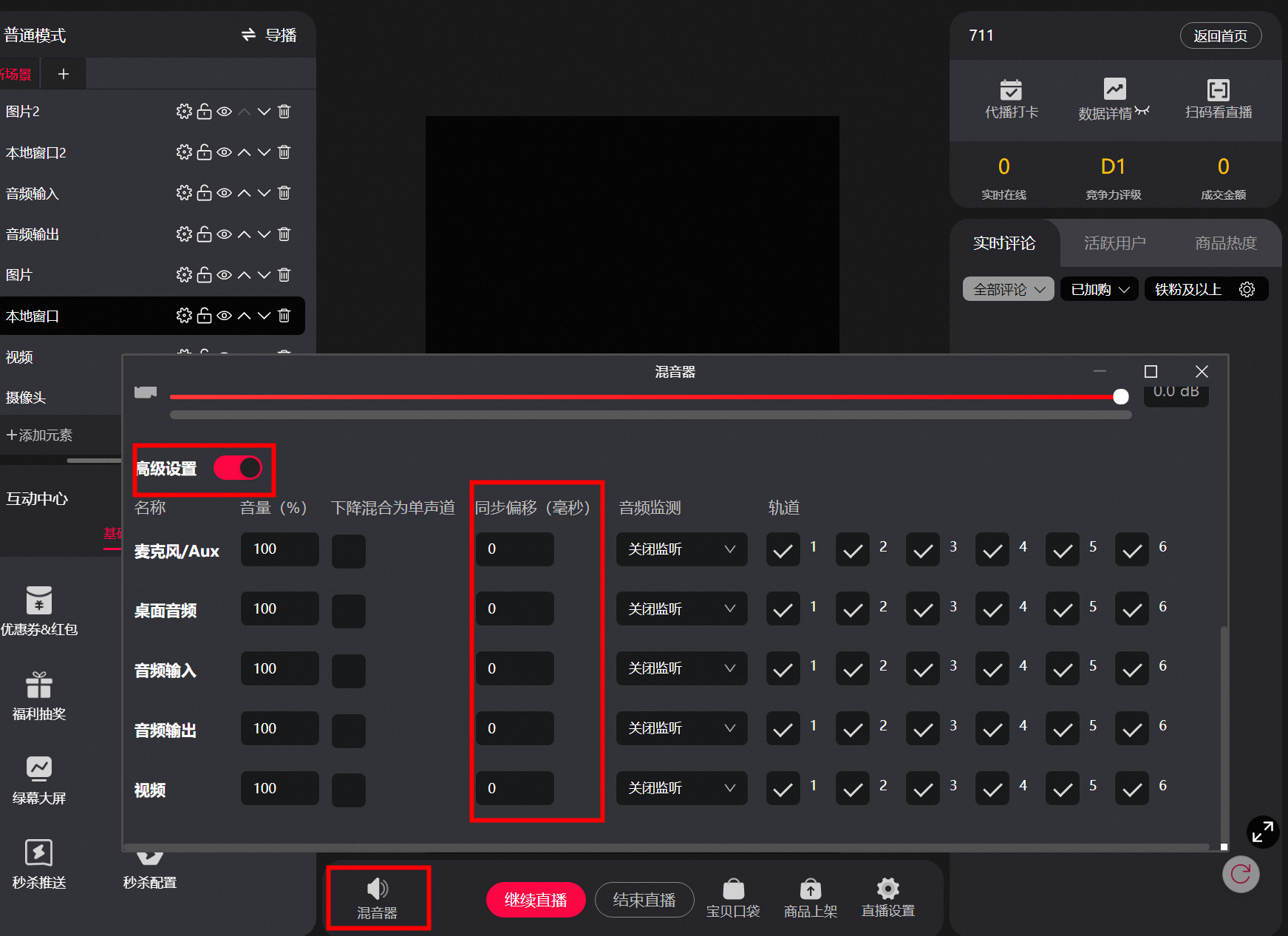This screenshot has width=1288, height=936.
Task: Click the mixer volume slider handle
Action: coord(1121,397)
